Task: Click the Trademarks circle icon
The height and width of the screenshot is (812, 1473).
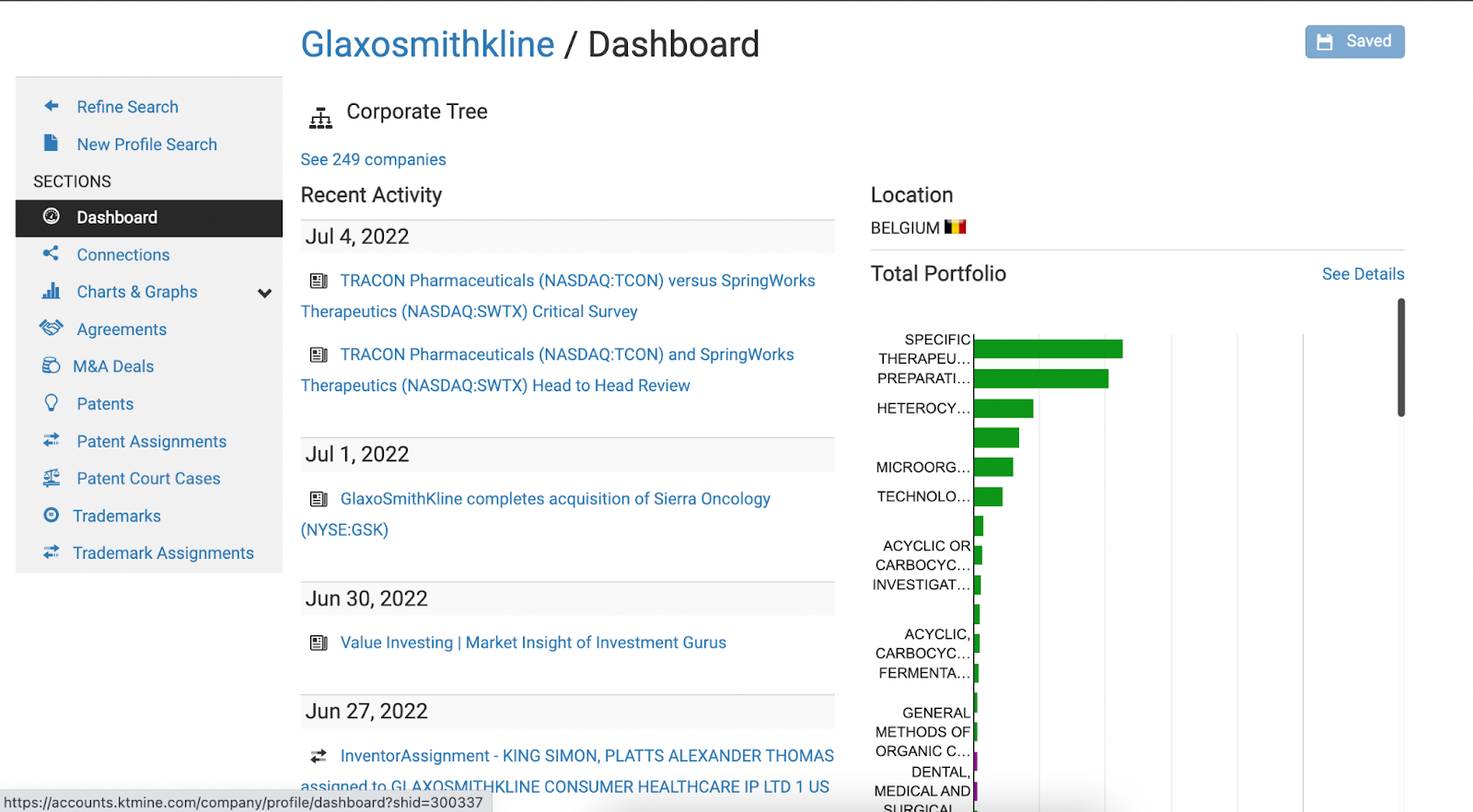Action: [x=52, y=515]
